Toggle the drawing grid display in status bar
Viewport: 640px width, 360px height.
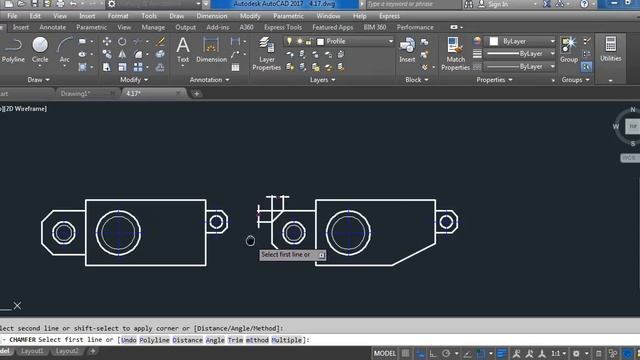point(405,353)
